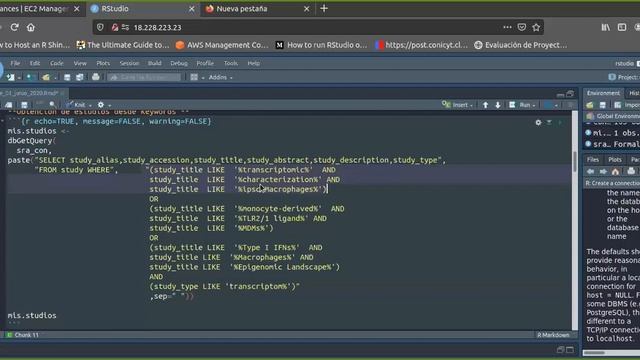This screenshot has width=640, height=360.
Task: Click the Run button in editor
Action: (520, 105)
